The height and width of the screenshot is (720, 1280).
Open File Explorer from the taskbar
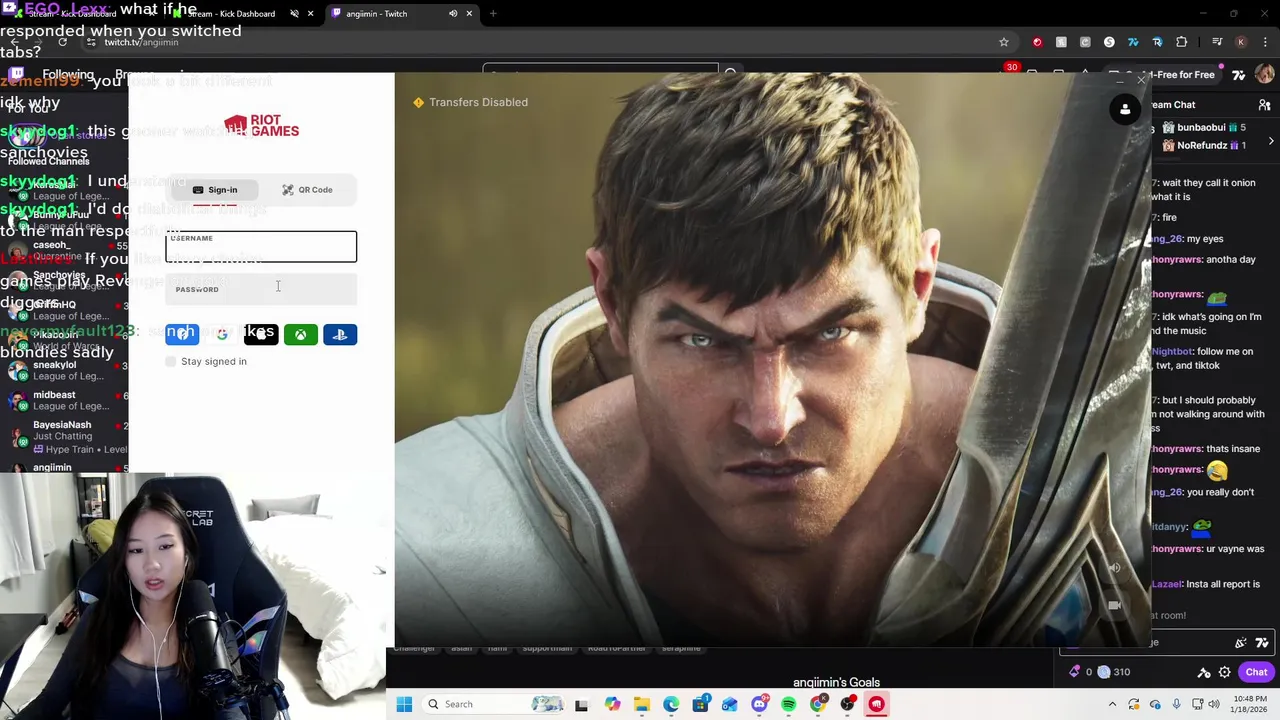642,704
